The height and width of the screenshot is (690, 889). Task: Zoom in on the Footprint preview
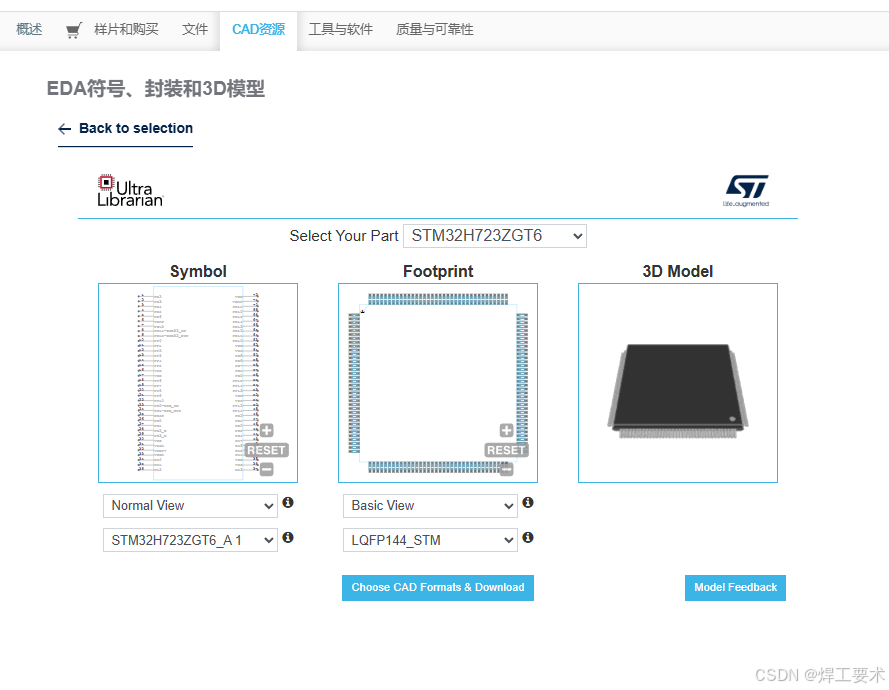(506, 430)
